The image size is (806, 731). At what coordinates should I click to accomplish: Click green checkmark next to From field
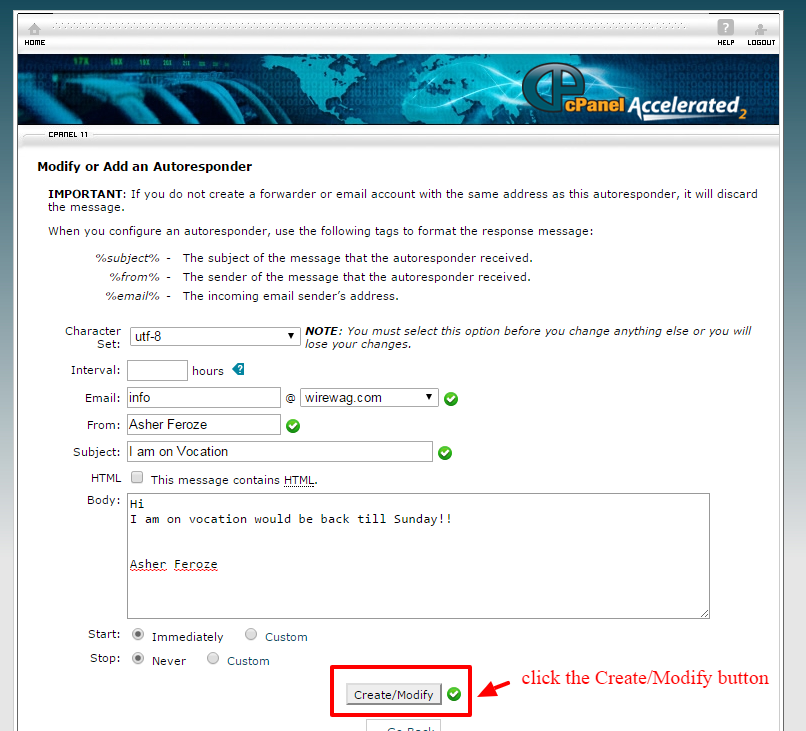tap(293, 426)
